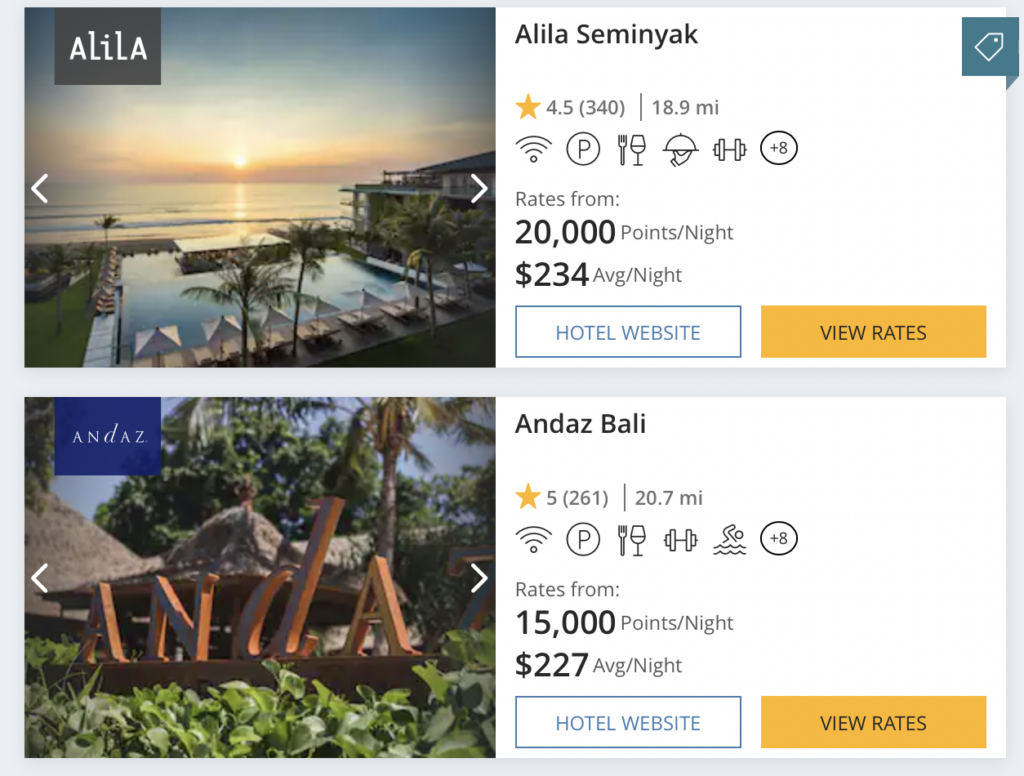Select the fitness center icon for Alila Seminyak
1024x776 pixels.
[730, 148]
